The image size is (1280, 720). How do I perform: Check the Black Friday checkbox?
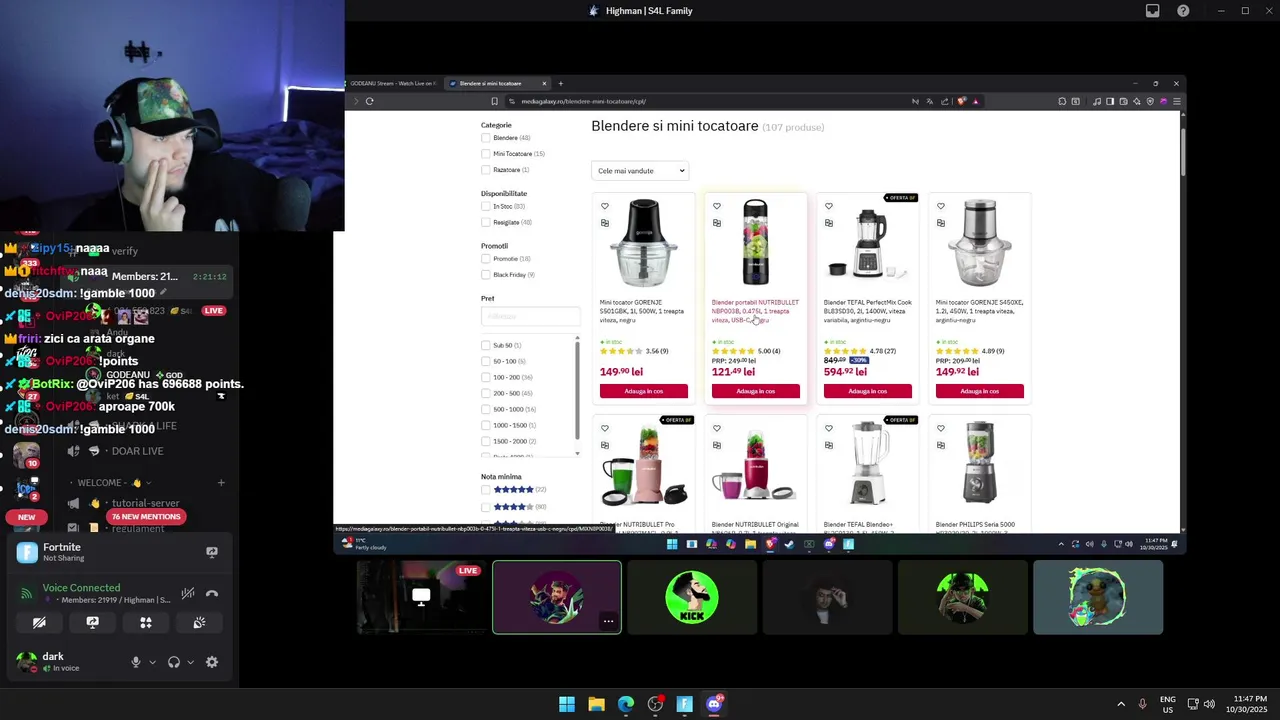(486, 275)
